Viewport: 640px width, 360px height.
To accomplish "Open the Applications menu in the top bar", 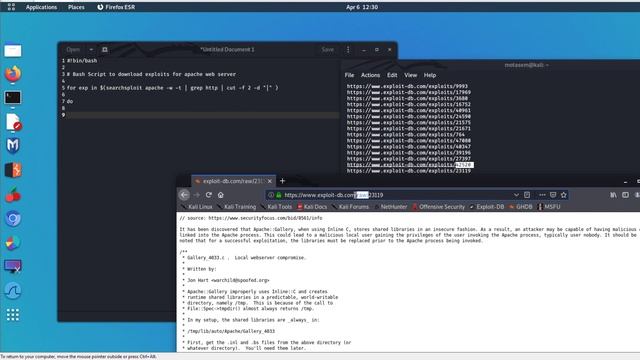I will [41, 7].
